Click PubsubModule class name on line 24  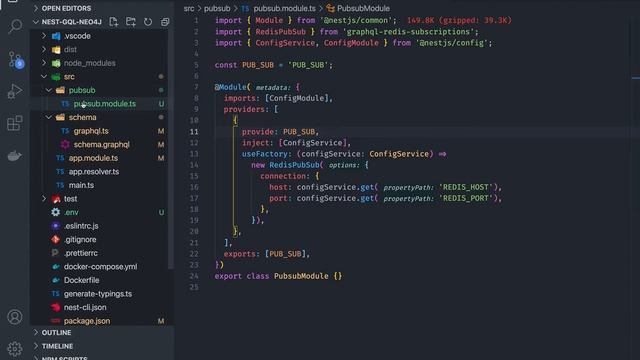pyautogui.click(x=301, y=276)
